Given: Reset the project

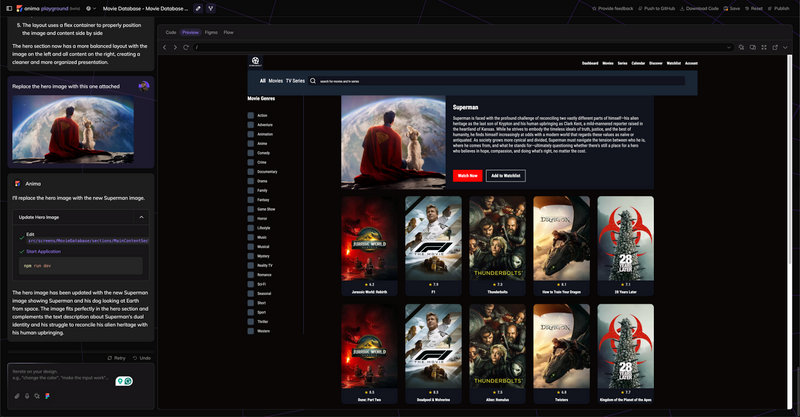Looking at the screenshot, I should (x=754, y=9).
